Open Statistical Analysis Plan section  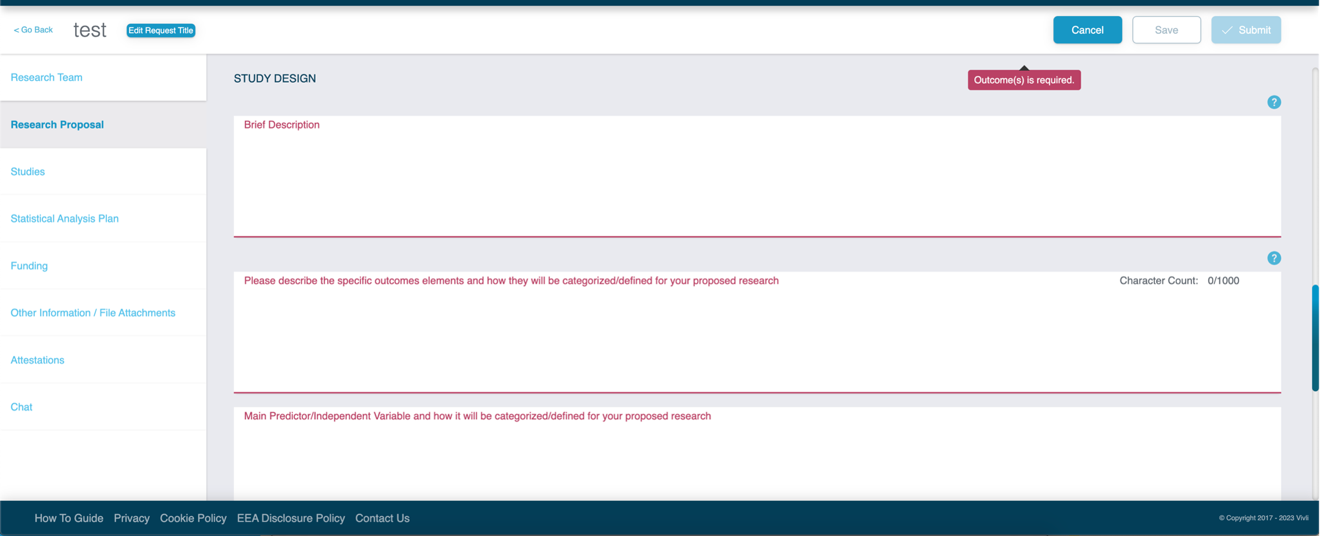point(103,218)
